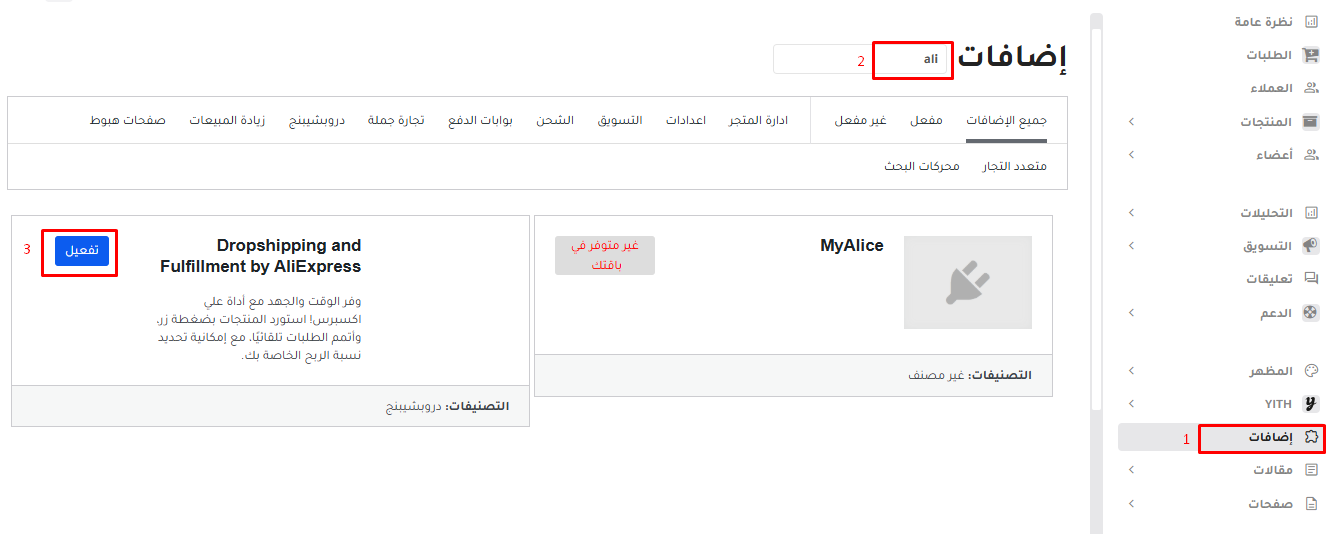1328x534 pixels.
Task: Click the غير متوفر في باقتك button
Action: point(605,255)
